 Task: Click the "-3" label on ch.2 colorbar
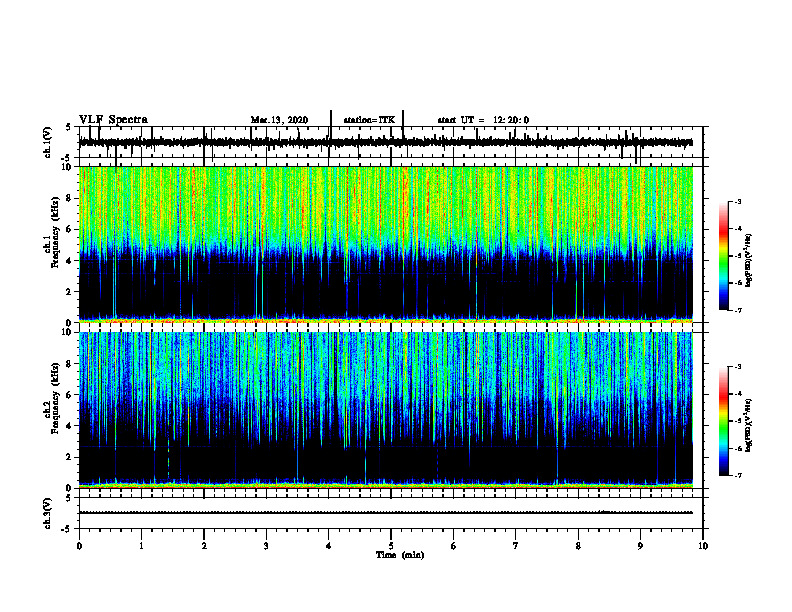click(x=738, y=367)
